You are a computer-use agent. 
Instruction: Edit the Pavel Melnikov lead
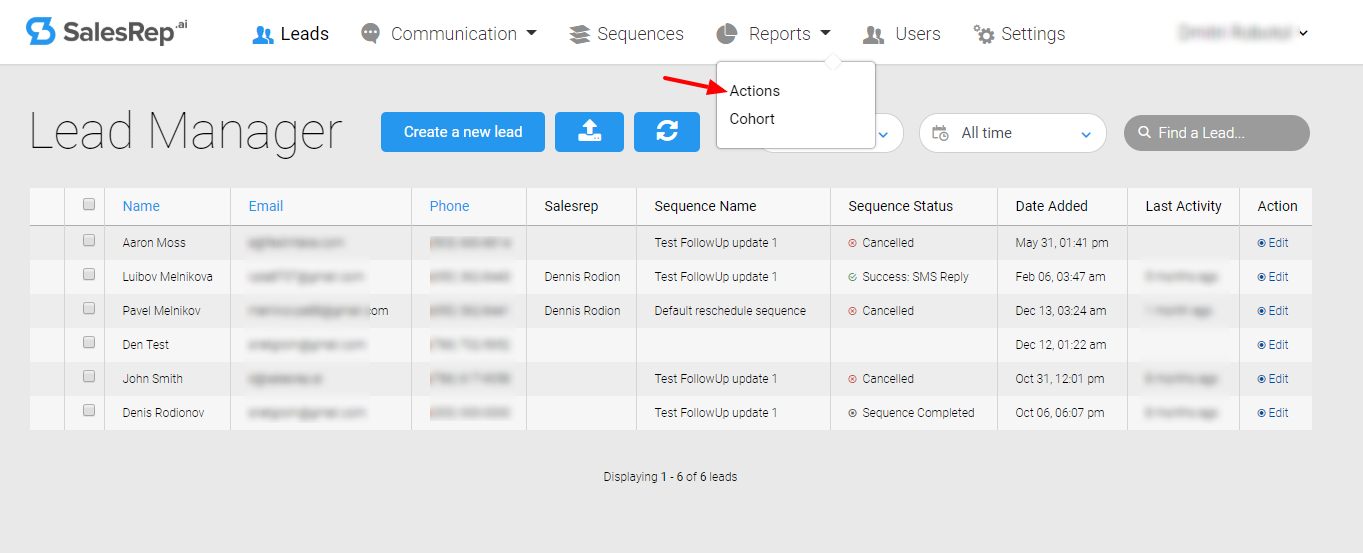[1273, 311]
